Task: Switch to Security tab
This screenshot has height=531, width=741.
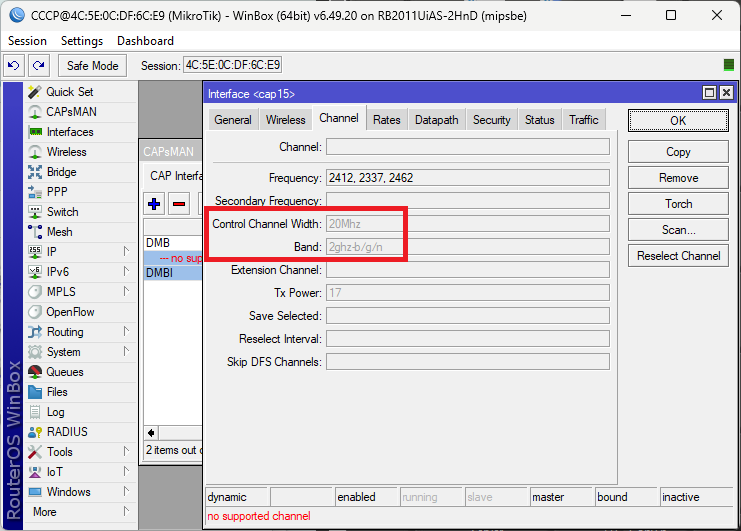Action: (491, 120)
